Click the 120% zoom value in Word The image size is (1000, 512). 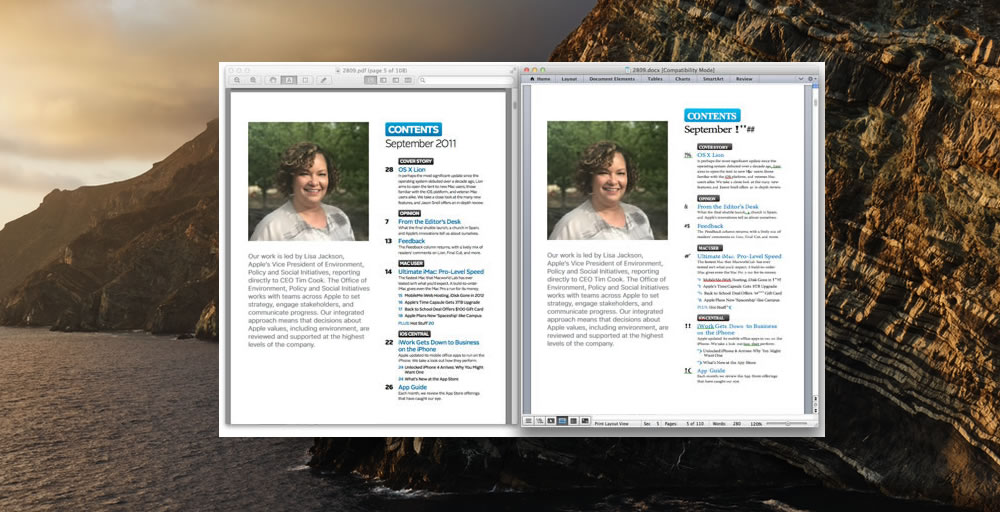click(756, 423)
